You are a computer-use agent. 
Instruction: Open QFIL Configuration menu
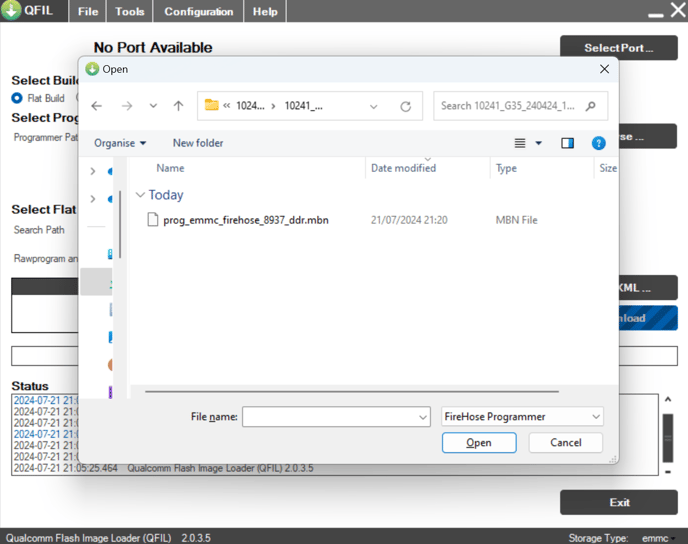click(198, 11)
